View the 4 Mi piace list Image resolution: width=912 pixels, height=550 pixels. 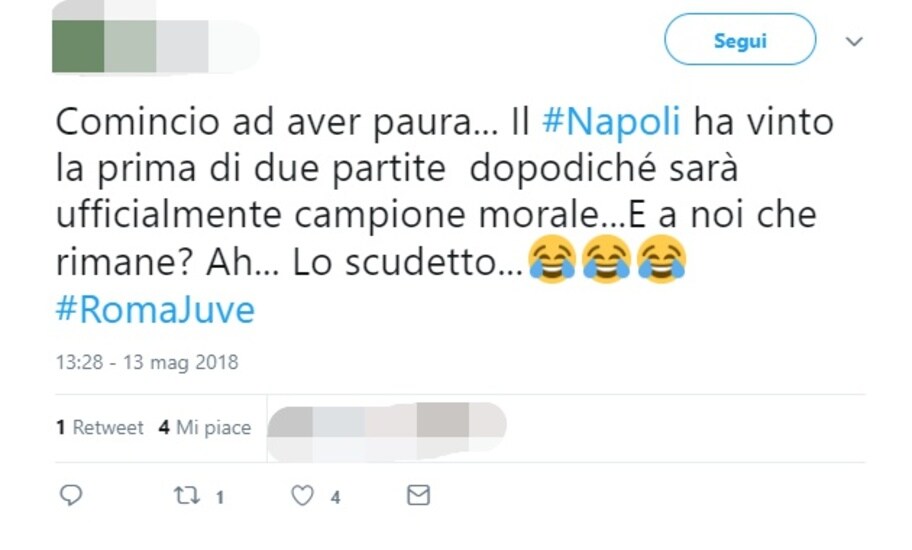click(x=205, y=428)
